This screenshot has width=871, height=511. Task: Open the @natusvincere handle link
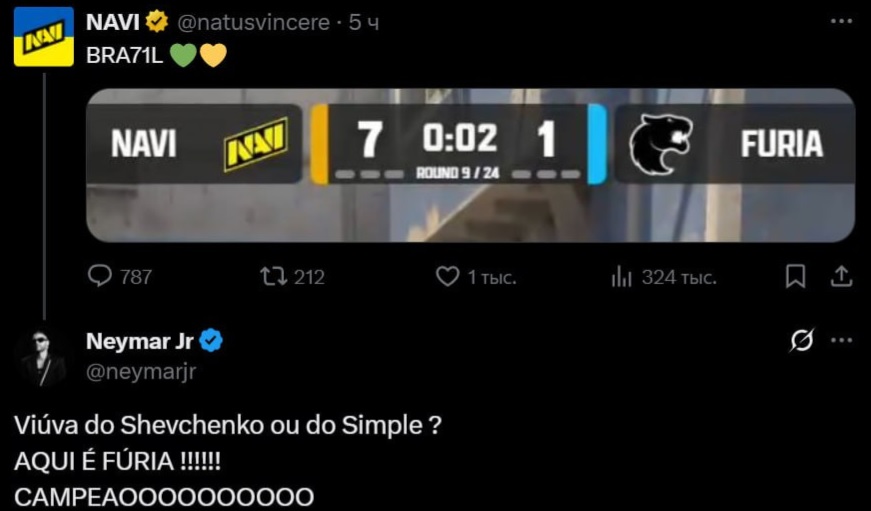[253, 22]
